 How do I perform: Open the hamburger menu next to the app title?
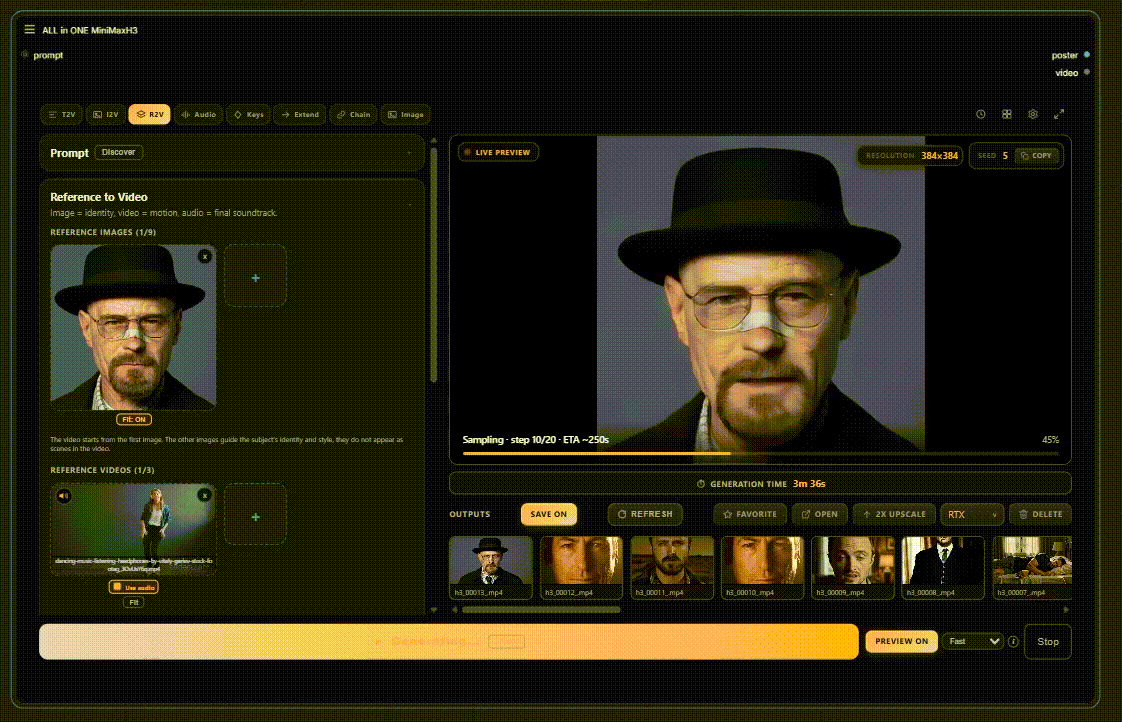(29, 30)
